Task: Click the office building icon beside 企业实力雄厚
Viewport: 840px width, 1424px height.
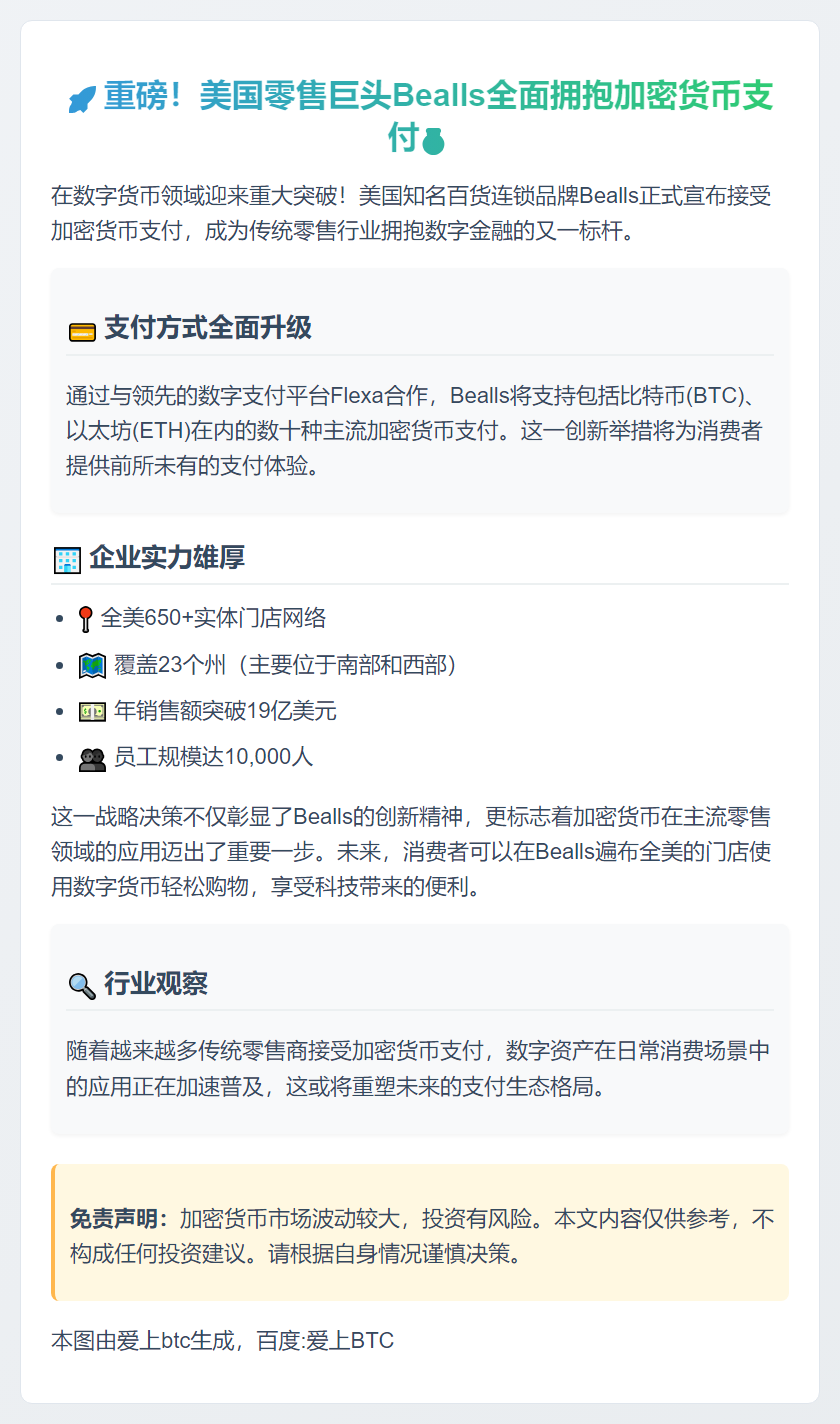Action: coord(67,560)
